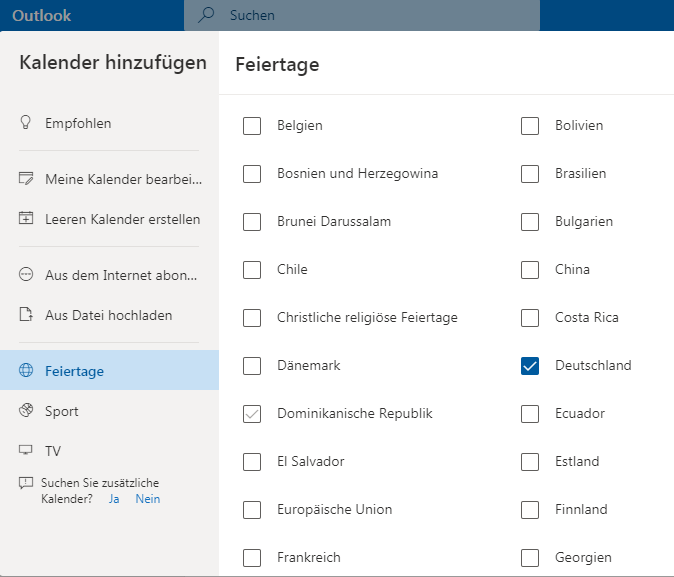The image size is (674, 577).
Task: Toggle the Dominikanische Republik checkbox
Action: point(252,414)
